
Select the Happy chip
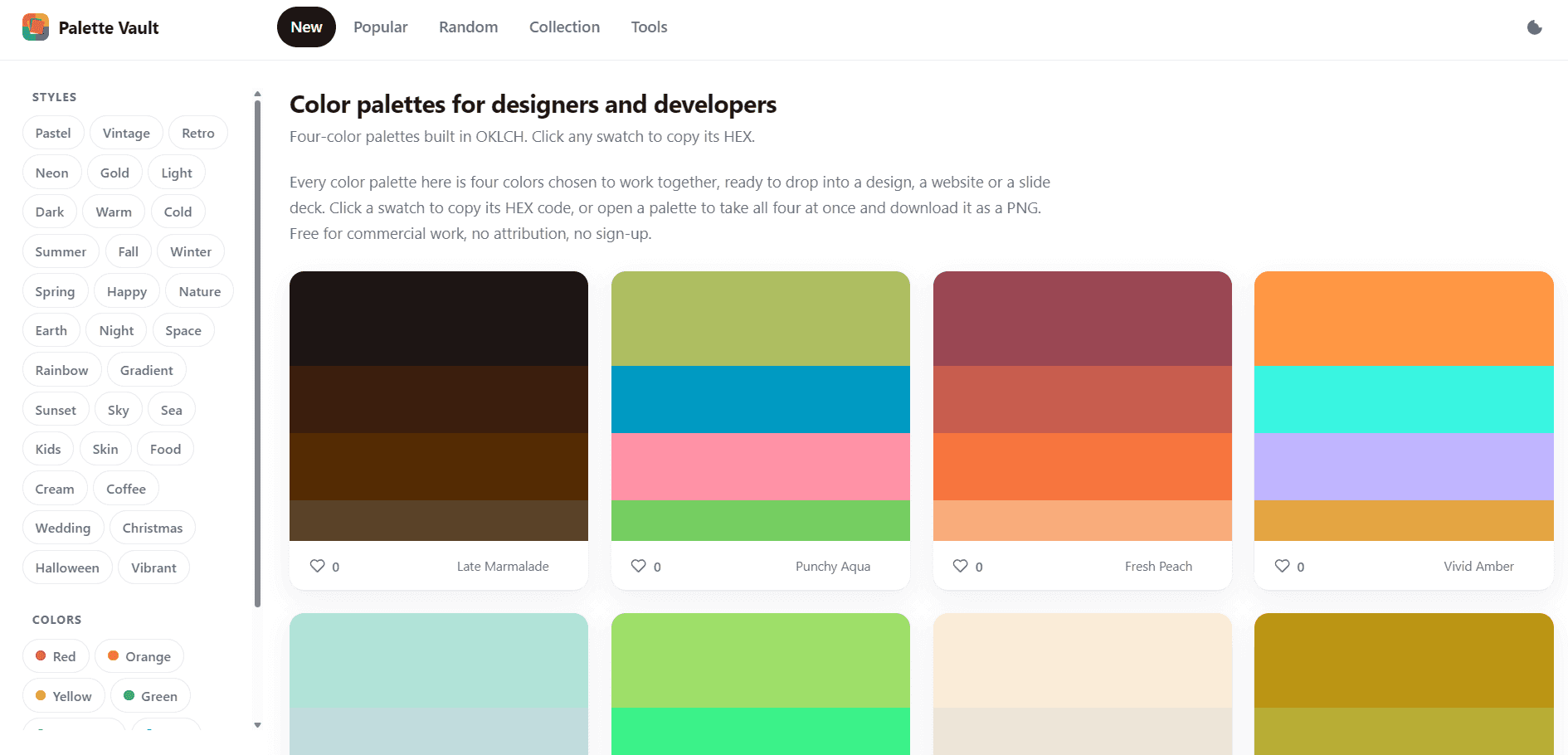(127, 291)
